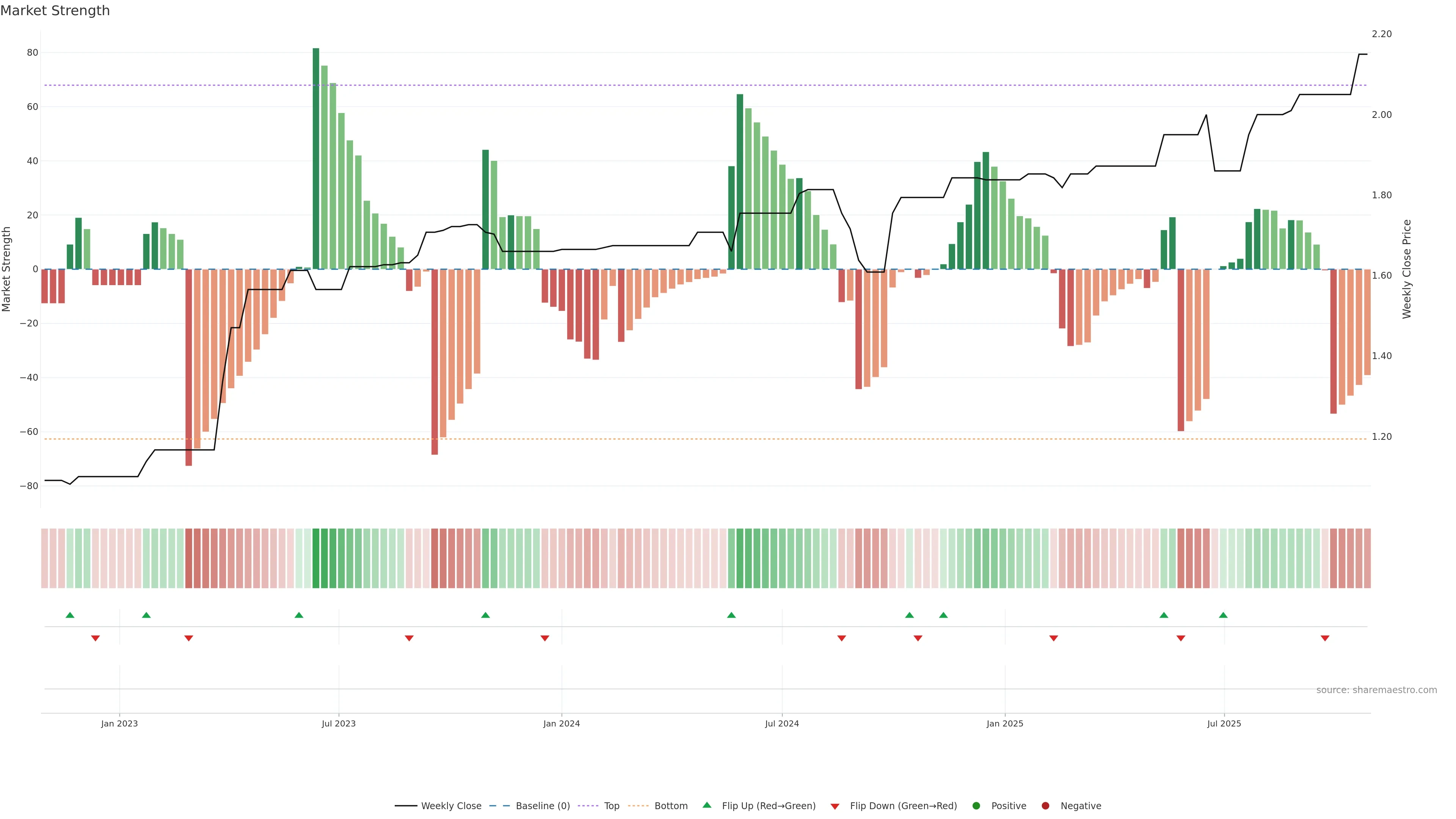Toggle the Top dotted line legend entry
Viewport: 1456px width, 819px height.
coord(611,806)
